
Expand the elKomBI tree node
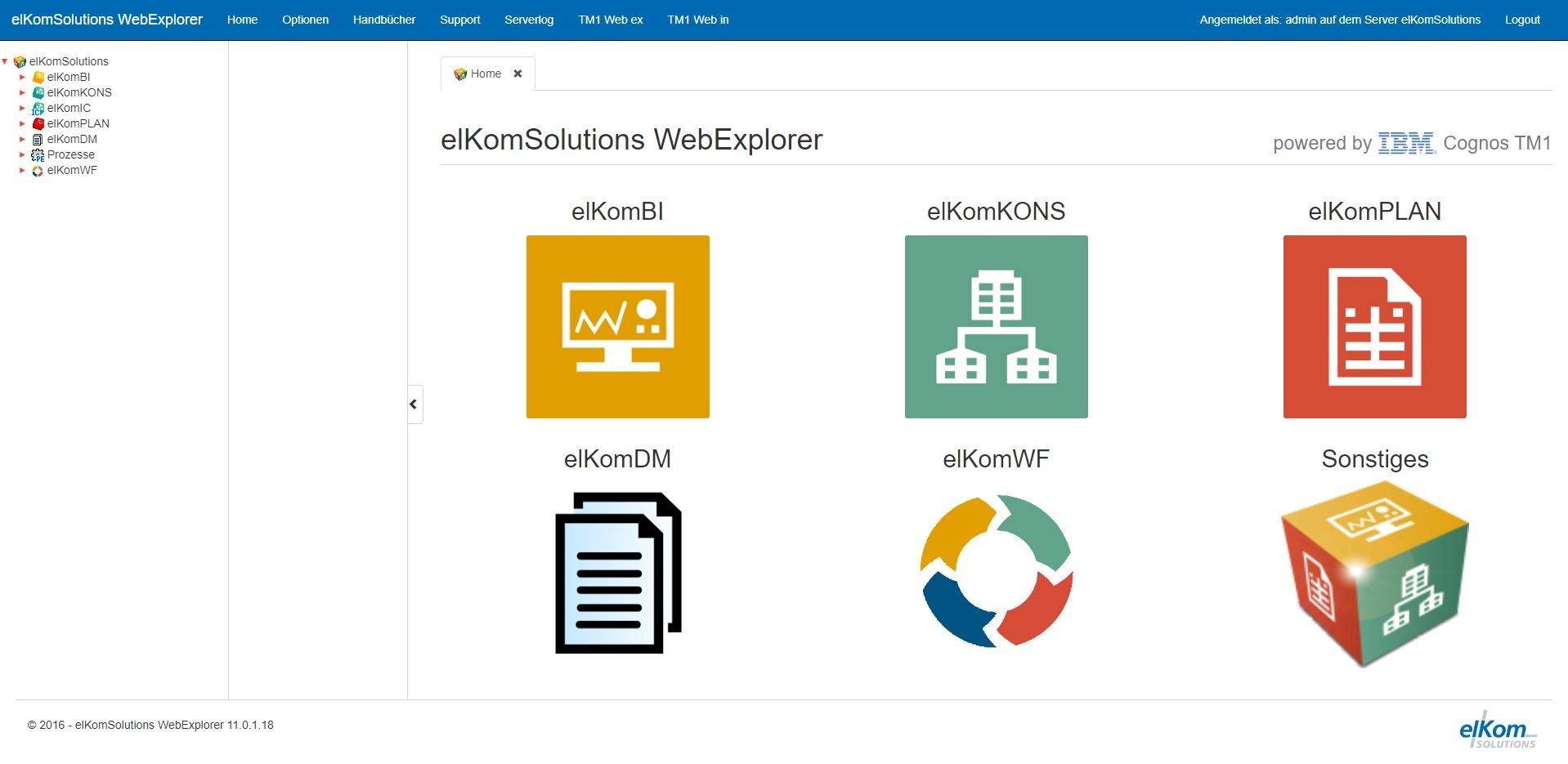coord(22,77)
